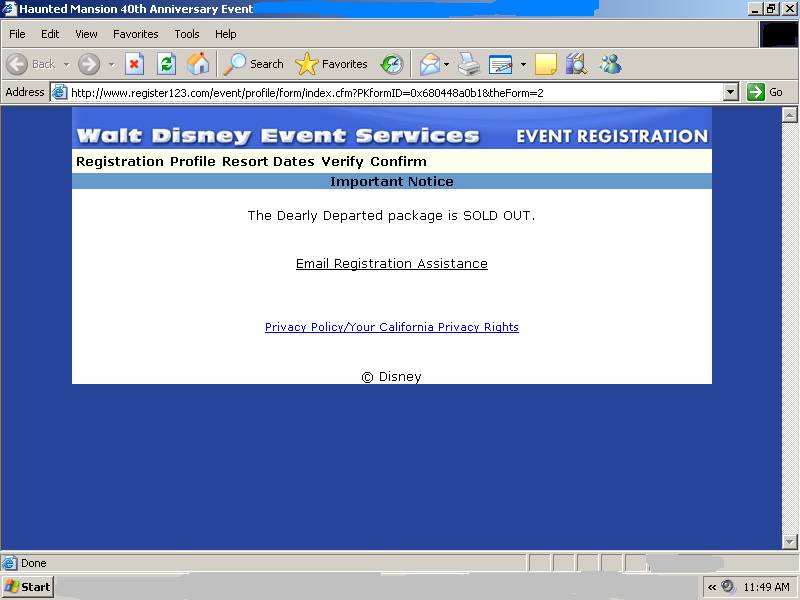Open the Research book icon
This screenshot has width=800, height=600.
click(x=576, y=64)
